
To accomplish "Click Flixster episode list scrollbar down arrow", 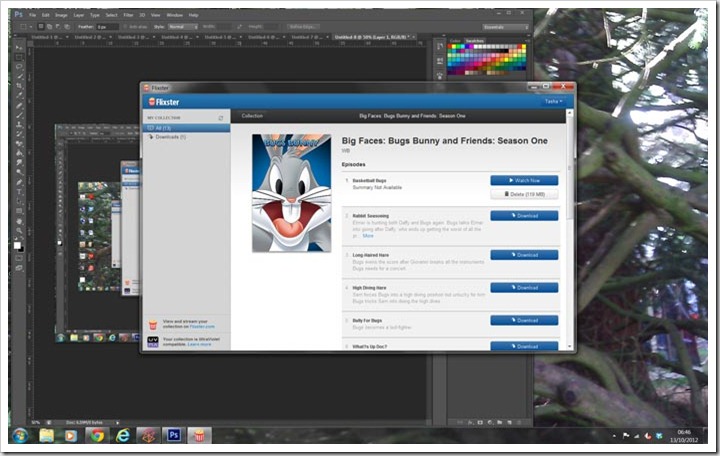I will (570, 346).
